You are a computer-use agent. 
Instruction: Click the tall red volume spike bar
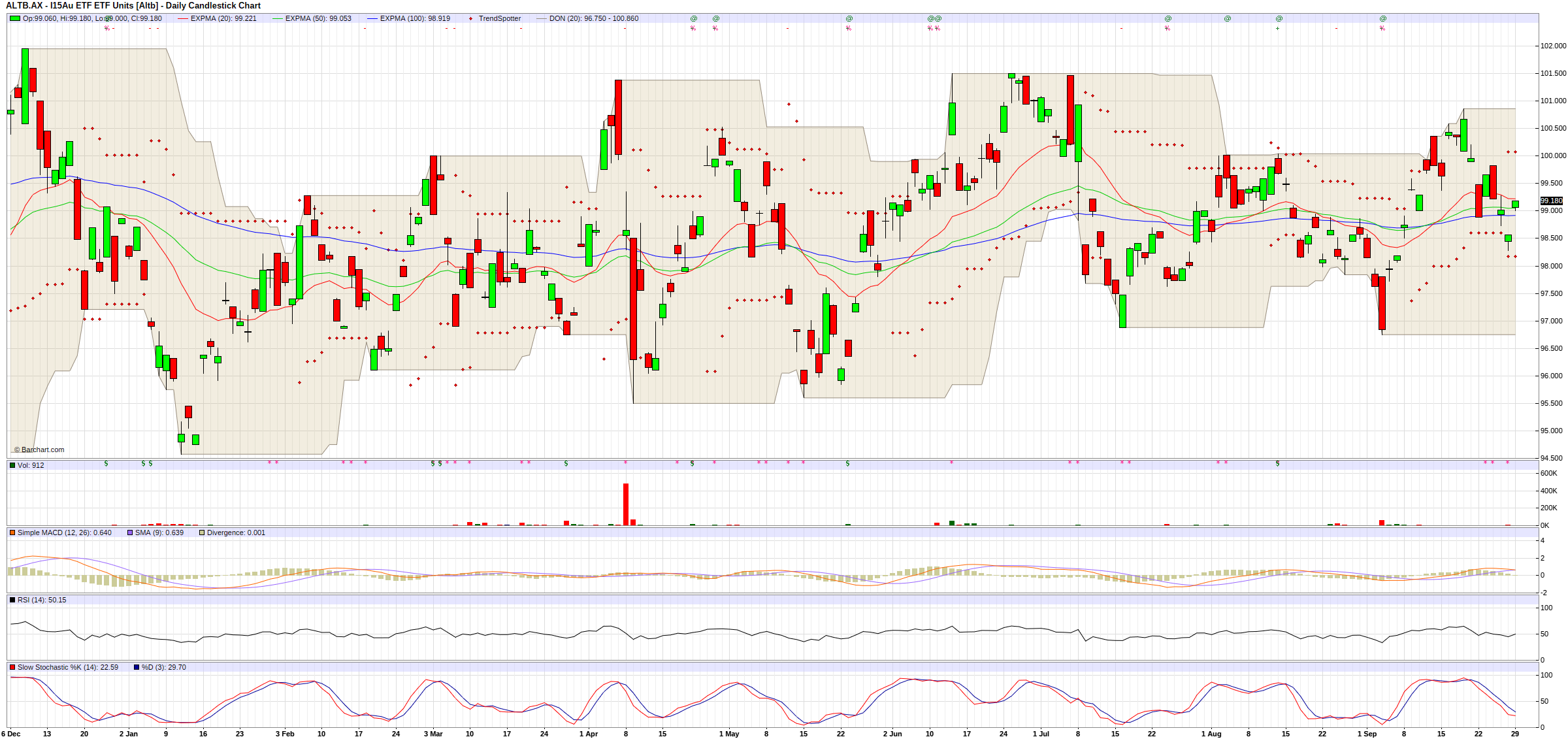(x=626, y=504)
